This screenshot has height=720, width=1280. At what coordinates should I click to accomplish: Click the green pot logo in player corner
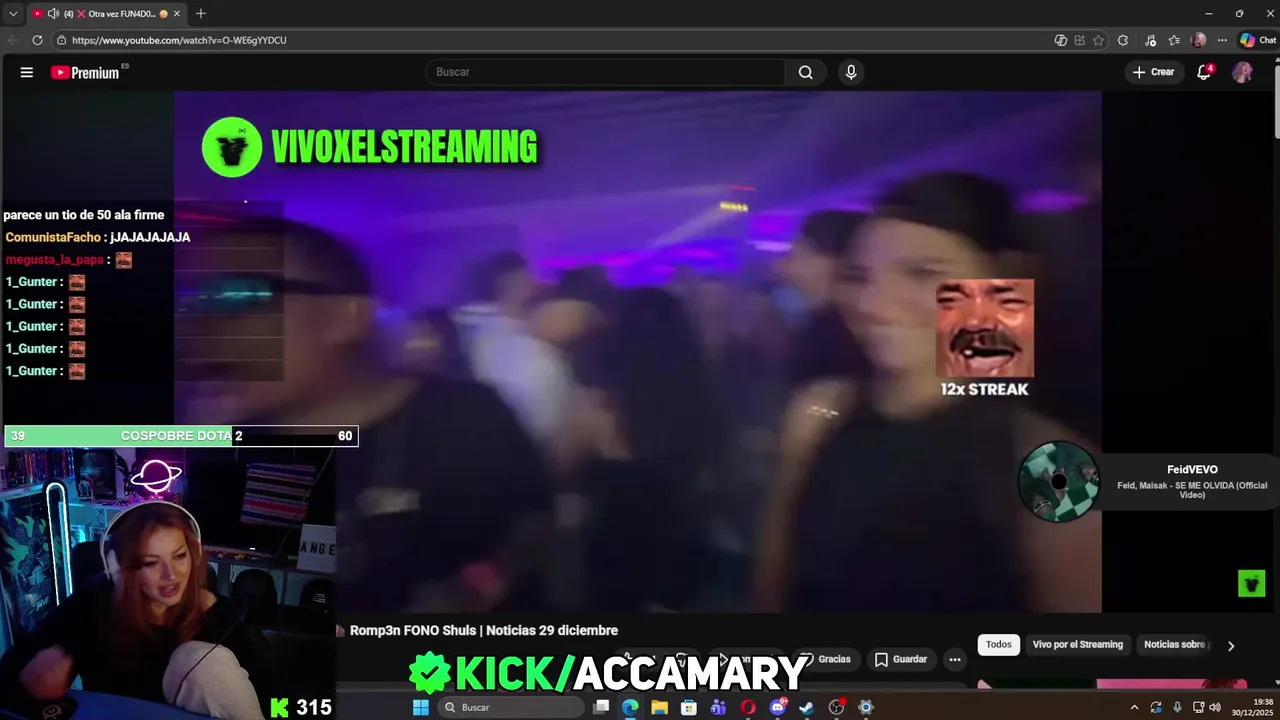point(1251,583)
